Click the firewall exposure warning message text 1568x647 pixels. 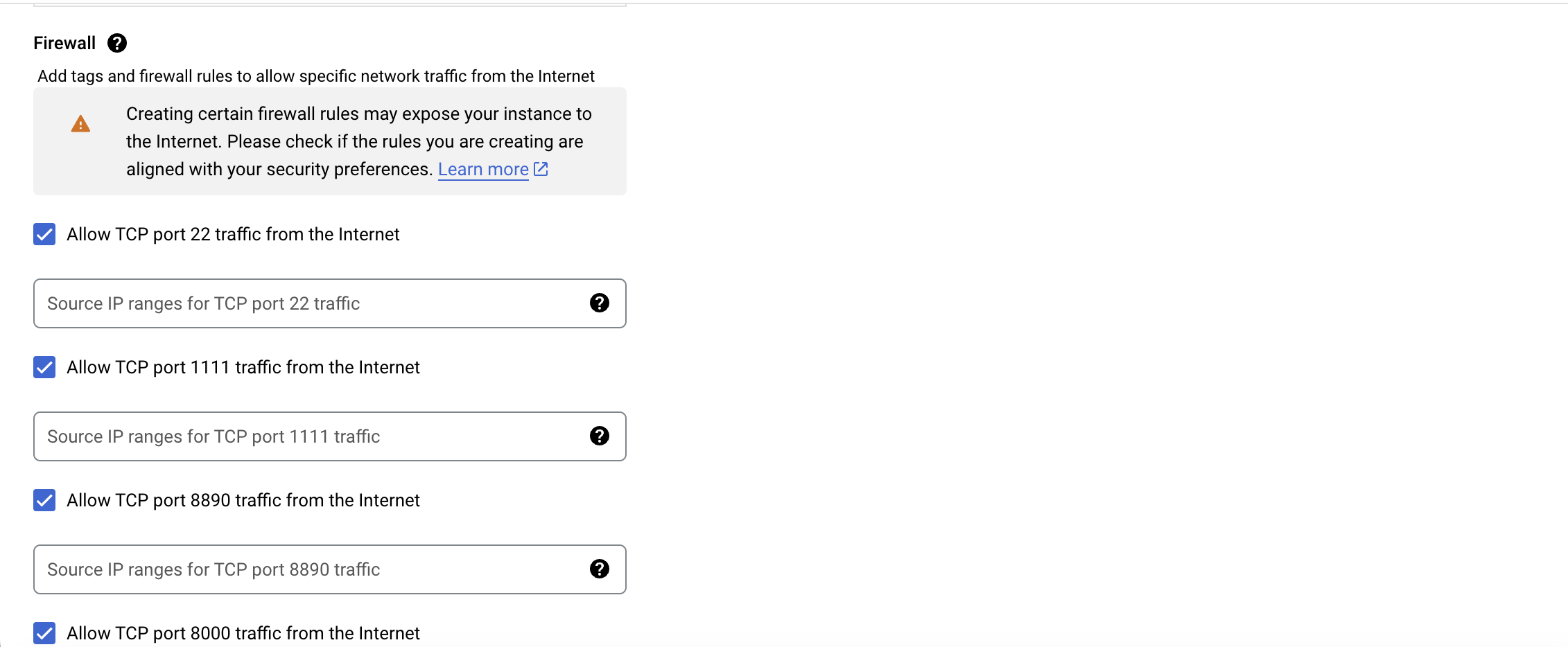click(x=358, y=141)
